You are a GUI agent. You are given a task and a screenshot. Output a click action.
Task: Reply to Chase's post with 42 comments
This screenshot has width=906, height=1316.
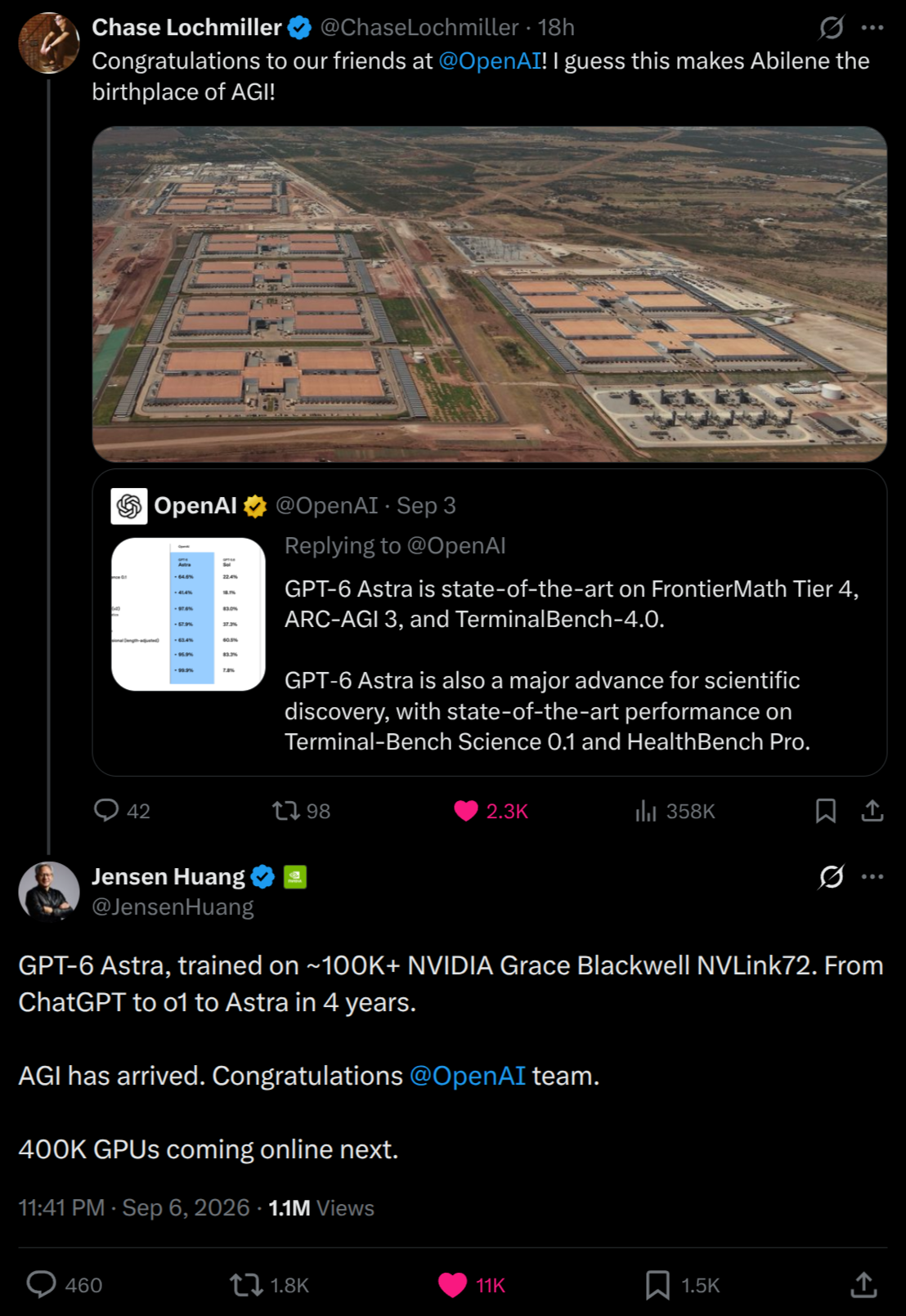122,811
